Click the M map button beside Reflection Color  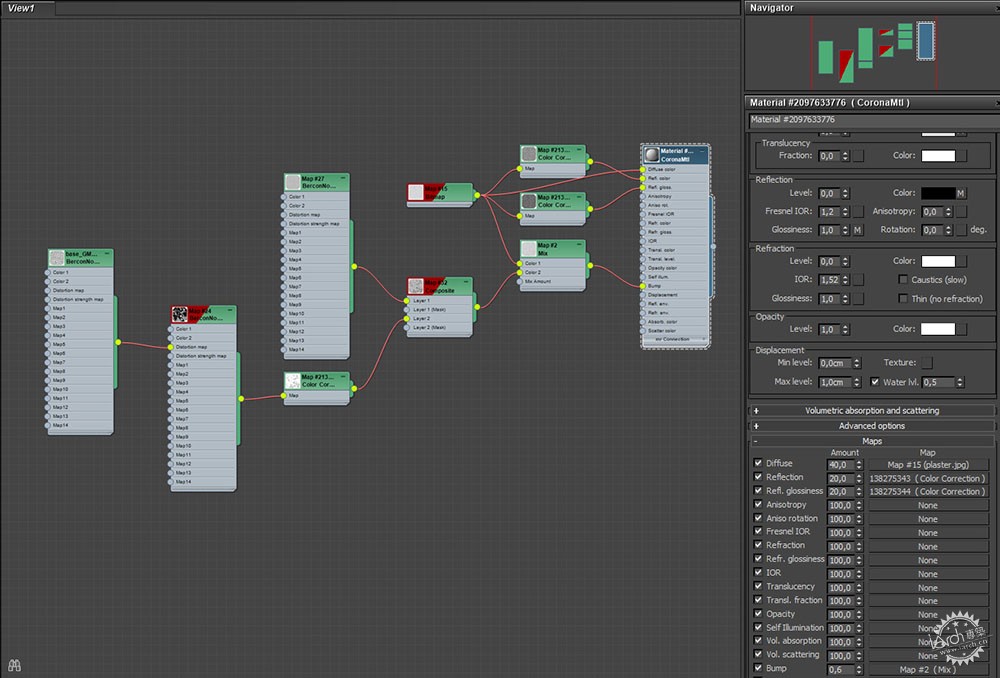point(960,193)
